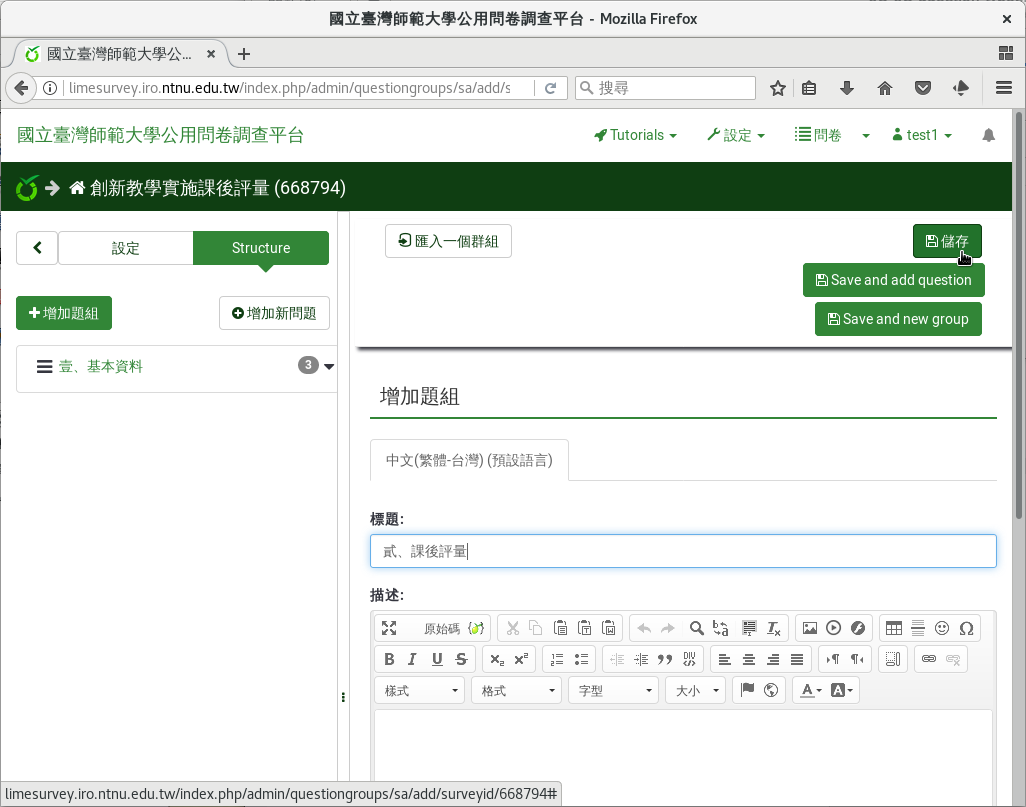
Task: Toggle underline formatting
Action: 437,659
